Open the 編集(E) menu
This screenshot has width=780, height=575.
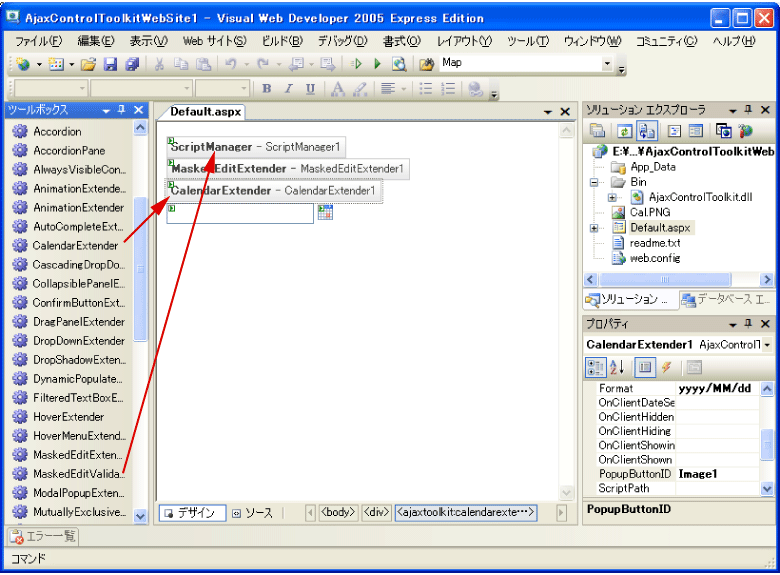tap(96, 41)
